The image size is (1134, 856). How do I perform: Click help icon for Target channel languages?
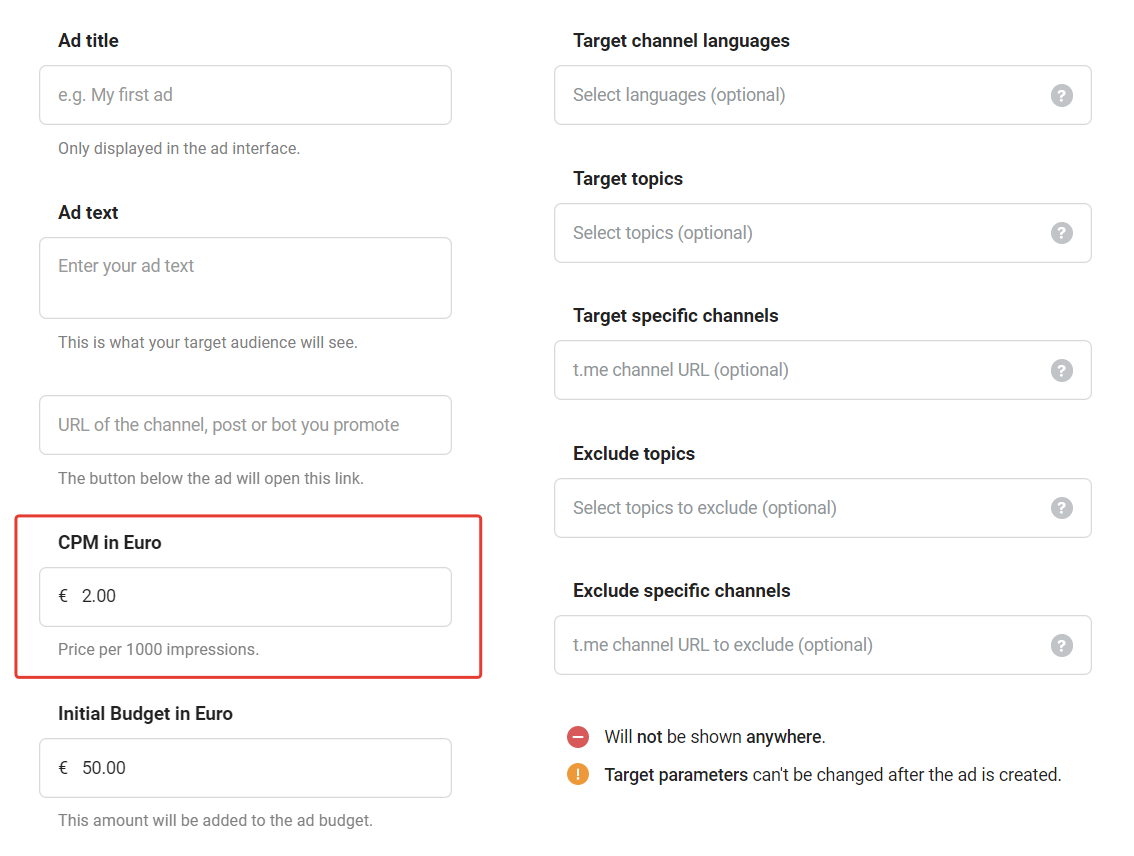pyautogui.click(x=1061, y=95)
